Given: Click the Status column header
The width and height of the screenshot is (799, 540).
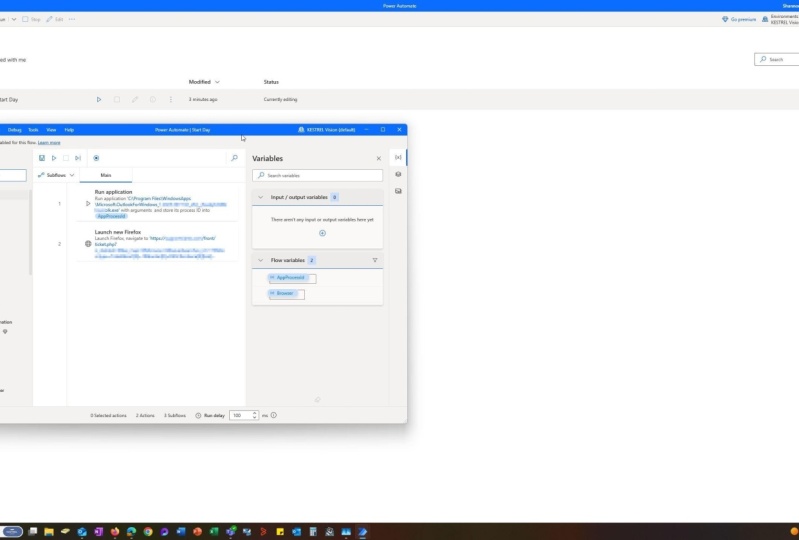Looking at the screenshot, I should (271, 82).
